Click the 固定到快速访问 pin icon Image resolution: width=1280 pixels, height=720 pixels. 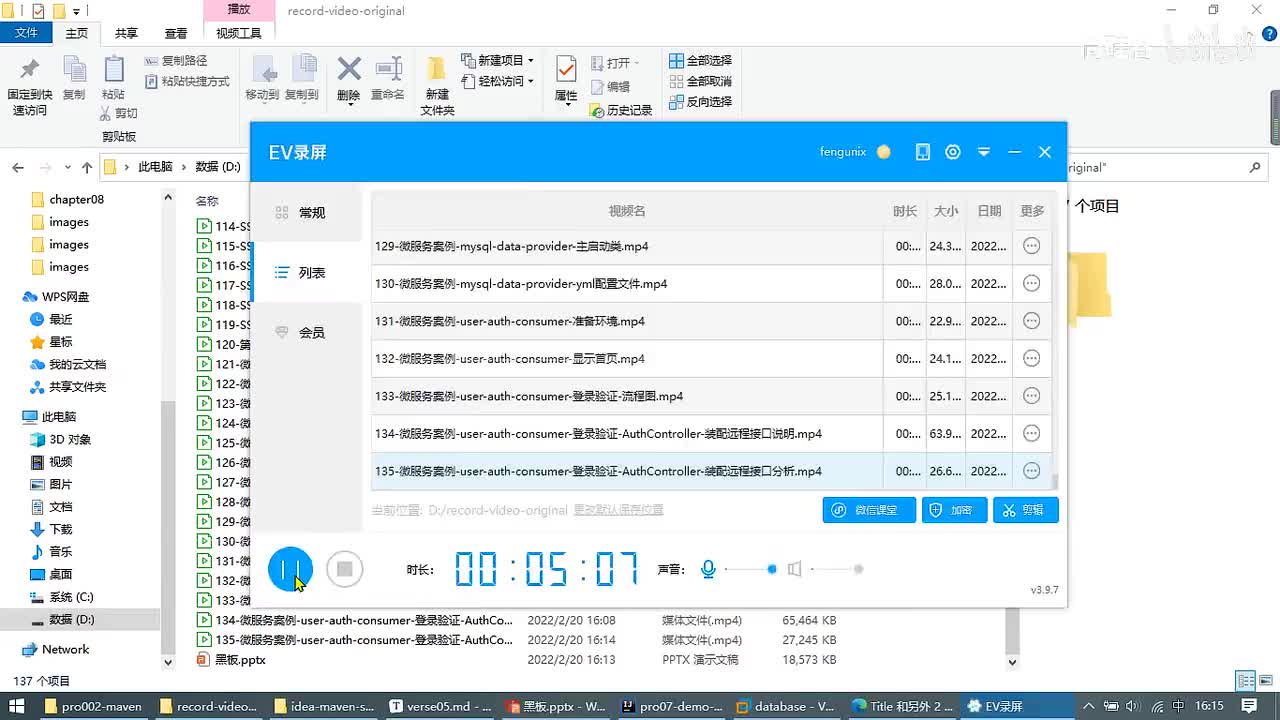tap(30, 69)
